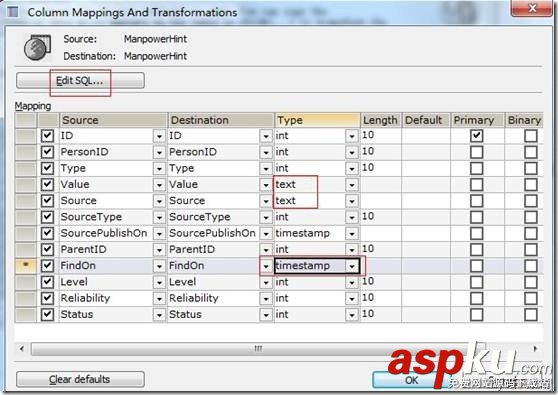The image size is (558, 395).
Task: Open the Type dropdown for the Value row
Action: [352, 185]
